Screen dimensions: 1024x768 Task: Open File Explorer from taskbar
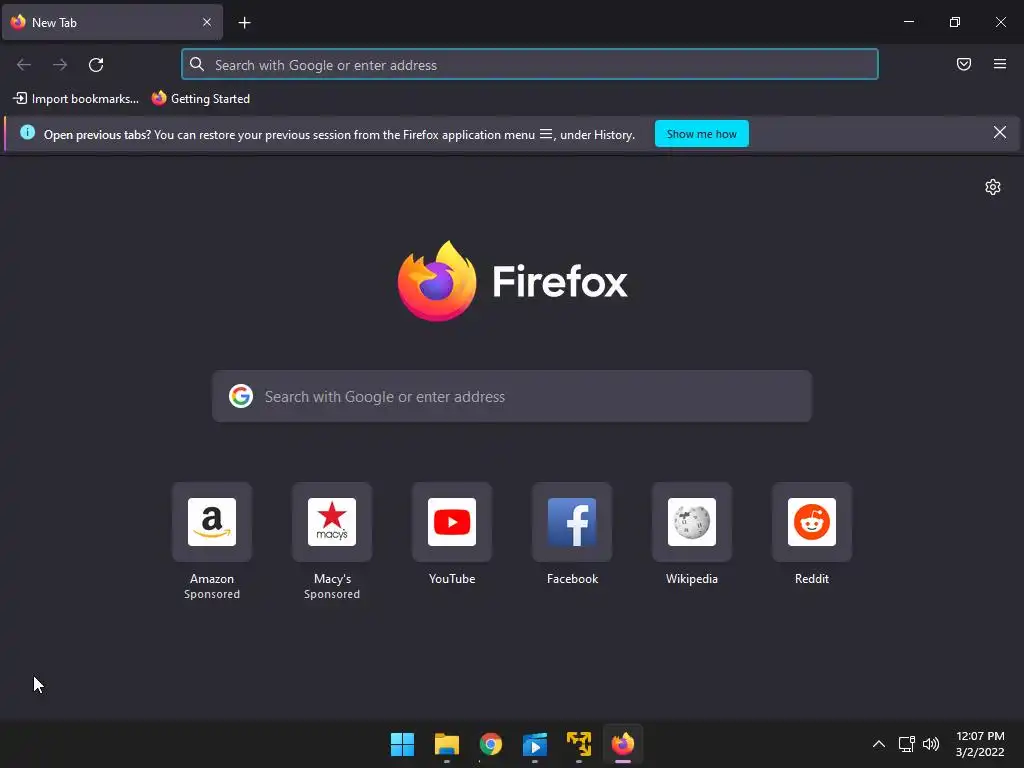pyautogui.click(x=447, y=744)
